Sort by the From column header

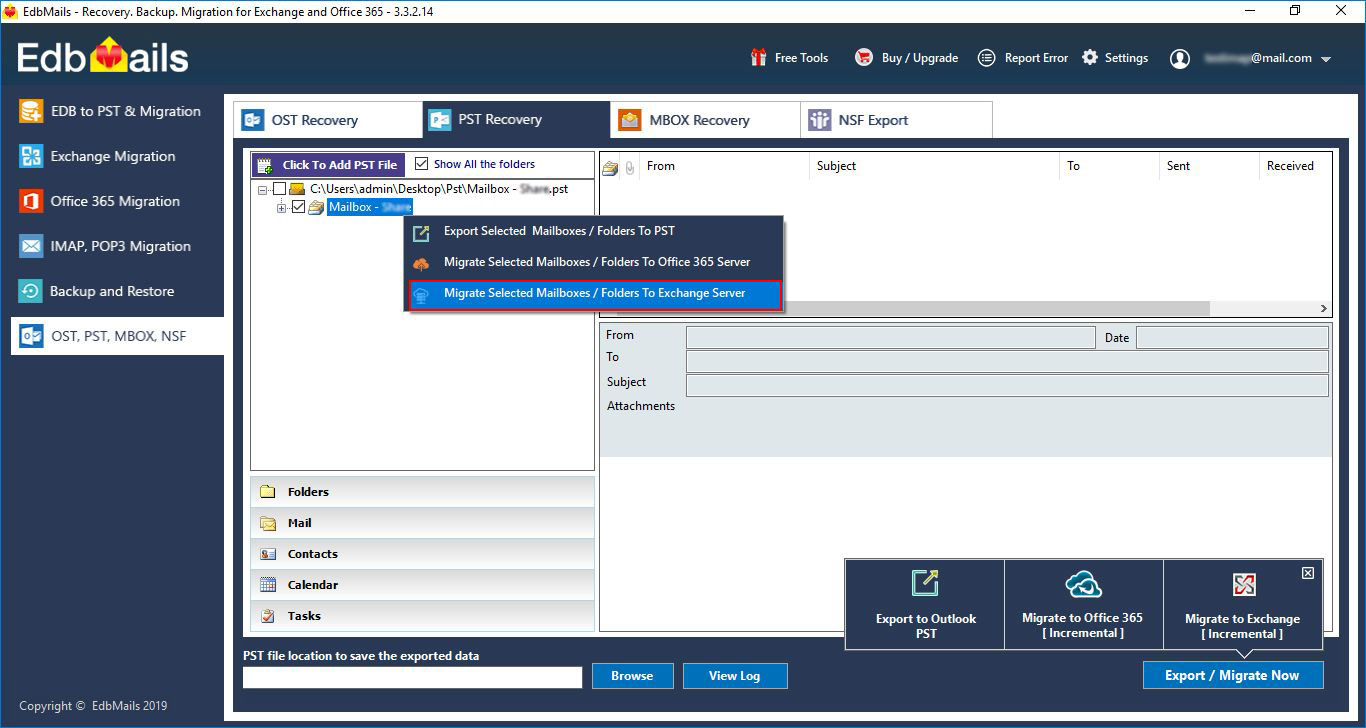point(724,166)
